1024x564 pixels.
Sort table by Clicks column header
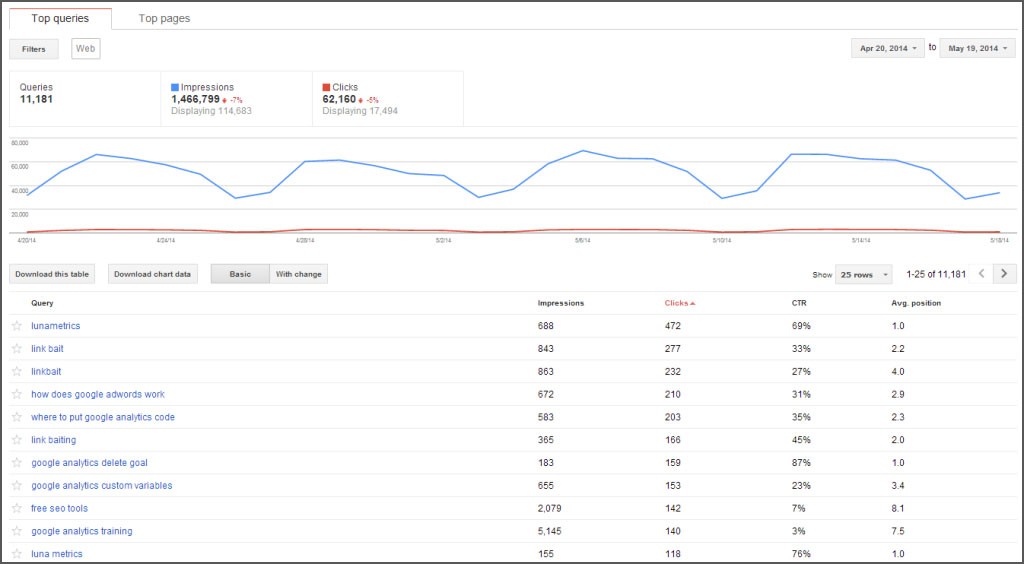(679, 303)
